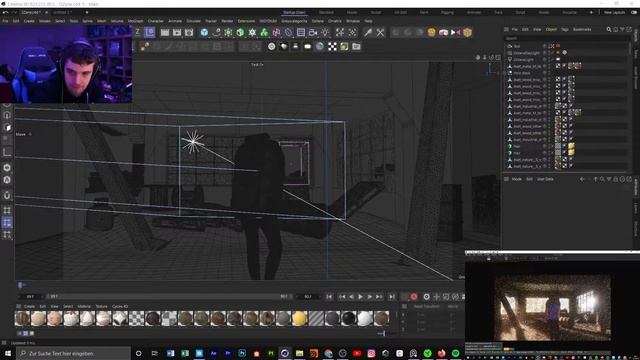
Task: Select the white material sphere swatch
Action: pos(365,318)
